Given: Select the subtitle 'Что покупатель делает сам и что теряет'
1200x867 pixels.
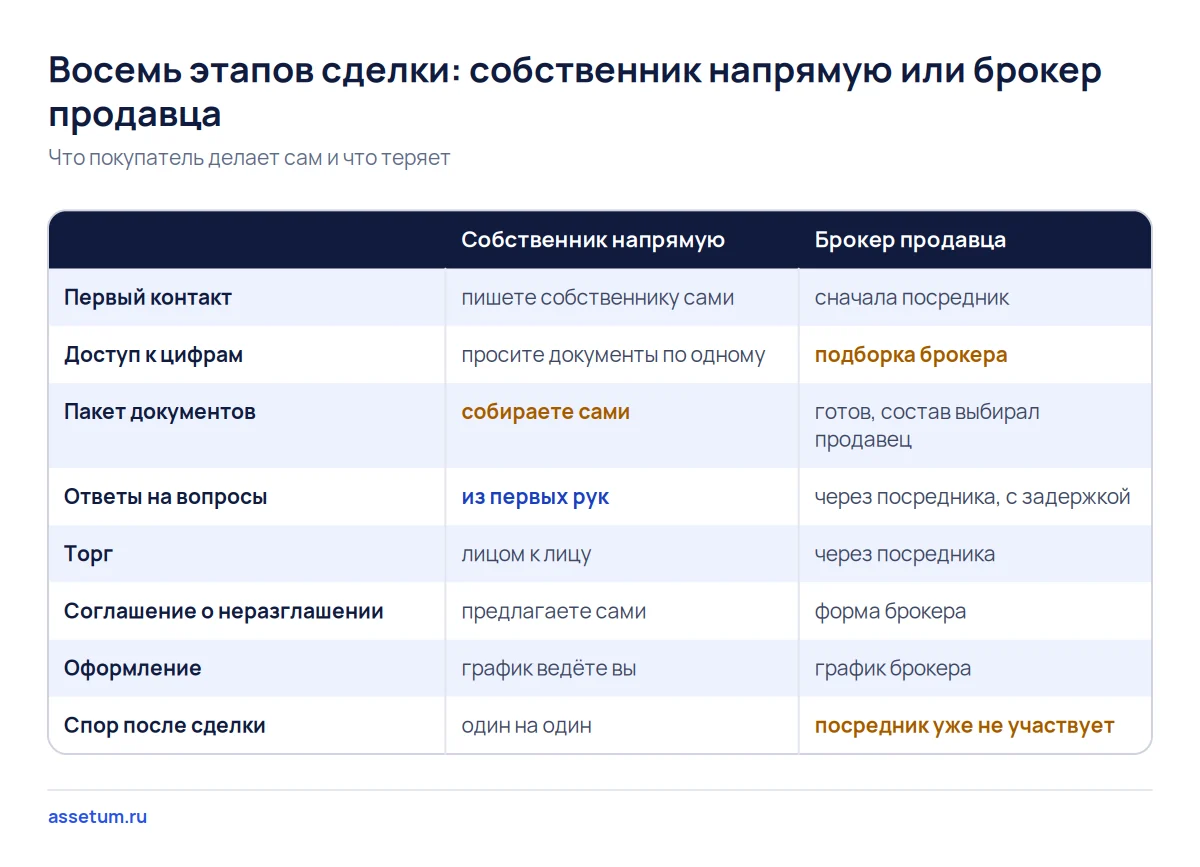Looking at the screenshot, I should pyautogui.click(x=249, y=158).
